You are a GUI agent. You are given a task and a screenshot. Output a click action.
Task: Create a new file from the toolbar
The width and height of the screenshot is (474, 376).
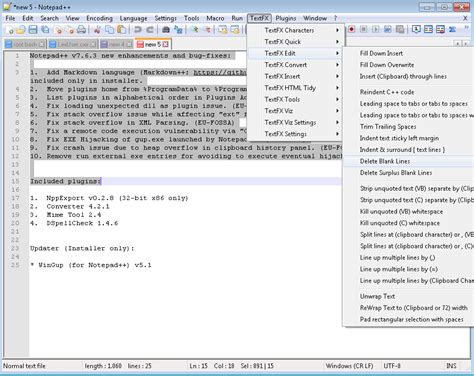click(10, 30)
